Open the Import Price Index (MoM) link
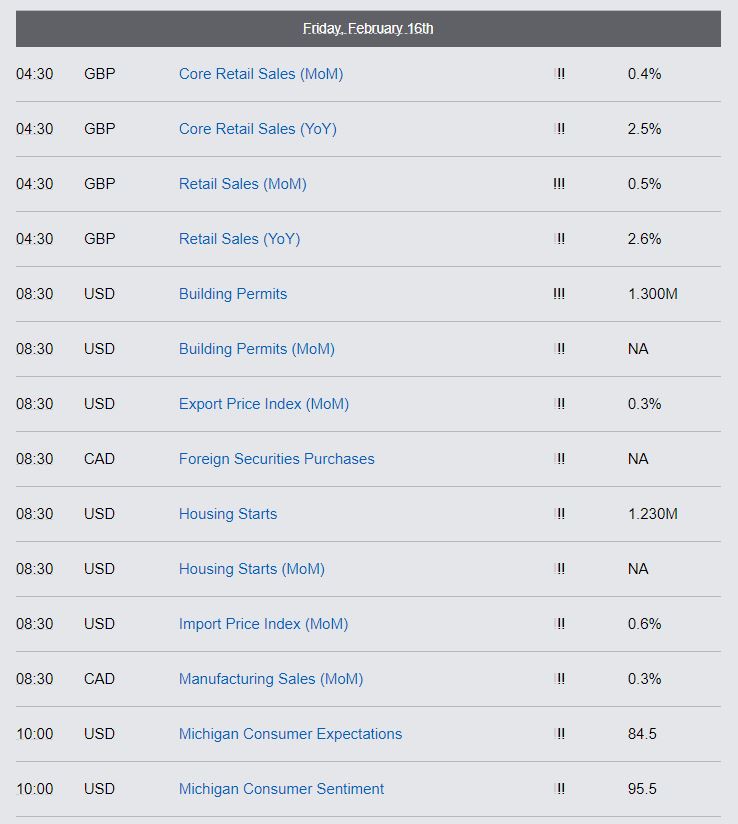738x824 pixels. click(x=263, y=624)
